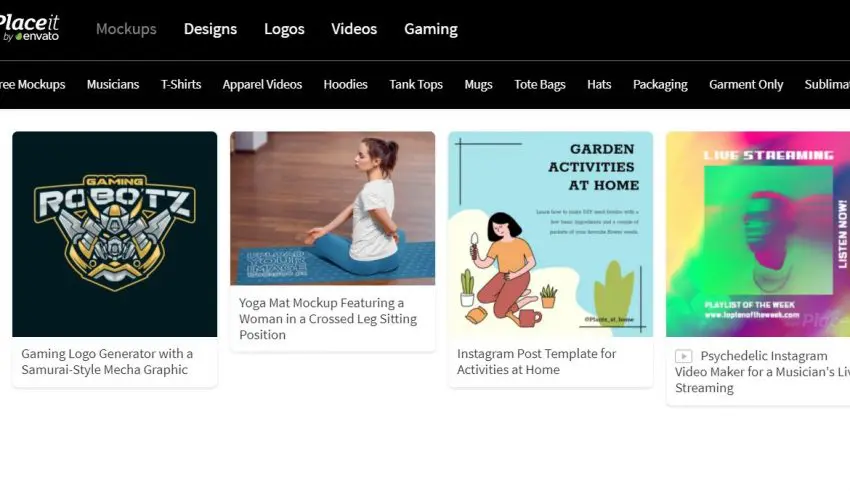This screenshot has width=850, height=491.
Task: Open the Live Streaming psychedelic thumbnail
Action: pyautogui.click(x=758, y=234)
